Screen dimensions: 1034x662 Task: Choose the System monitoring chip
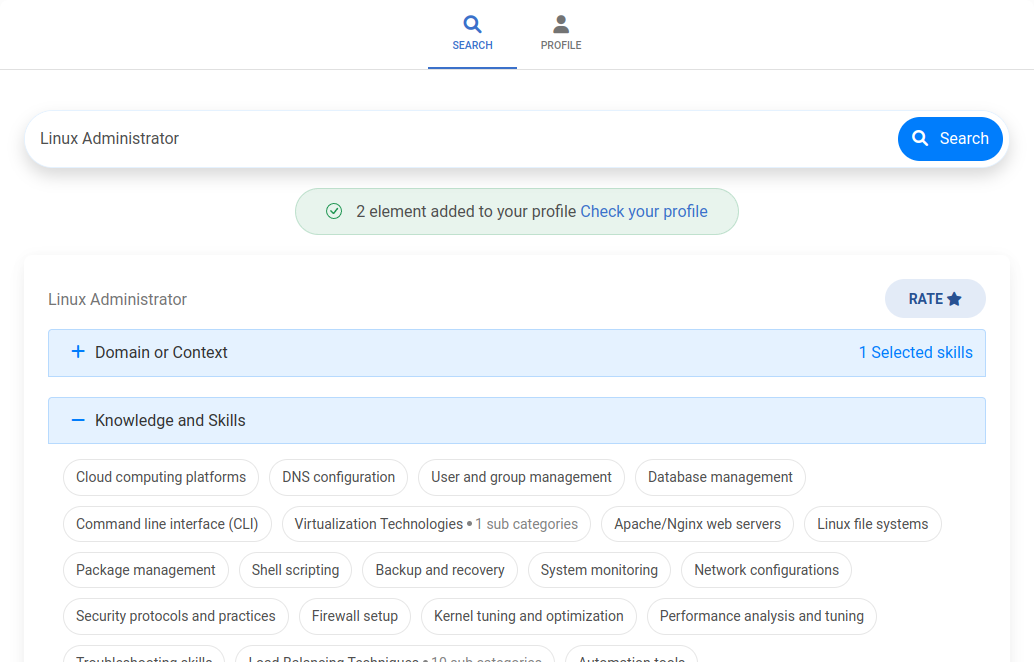pos(599,570)
